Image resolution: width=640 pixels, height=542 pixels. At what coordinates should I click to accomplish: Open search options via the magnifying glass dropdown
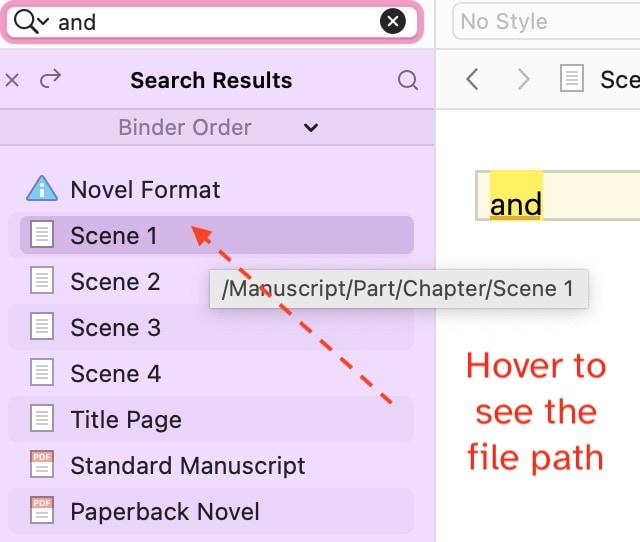(31, 21)
